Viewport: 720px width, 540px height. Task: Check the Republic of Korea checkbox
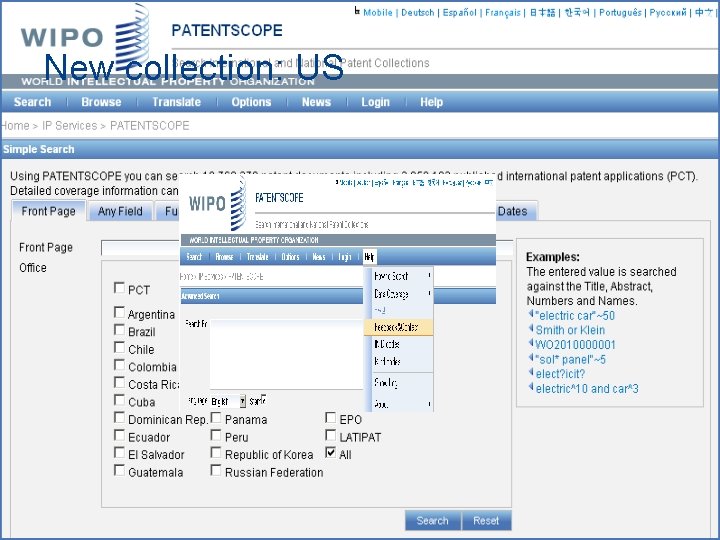[216, 453]
